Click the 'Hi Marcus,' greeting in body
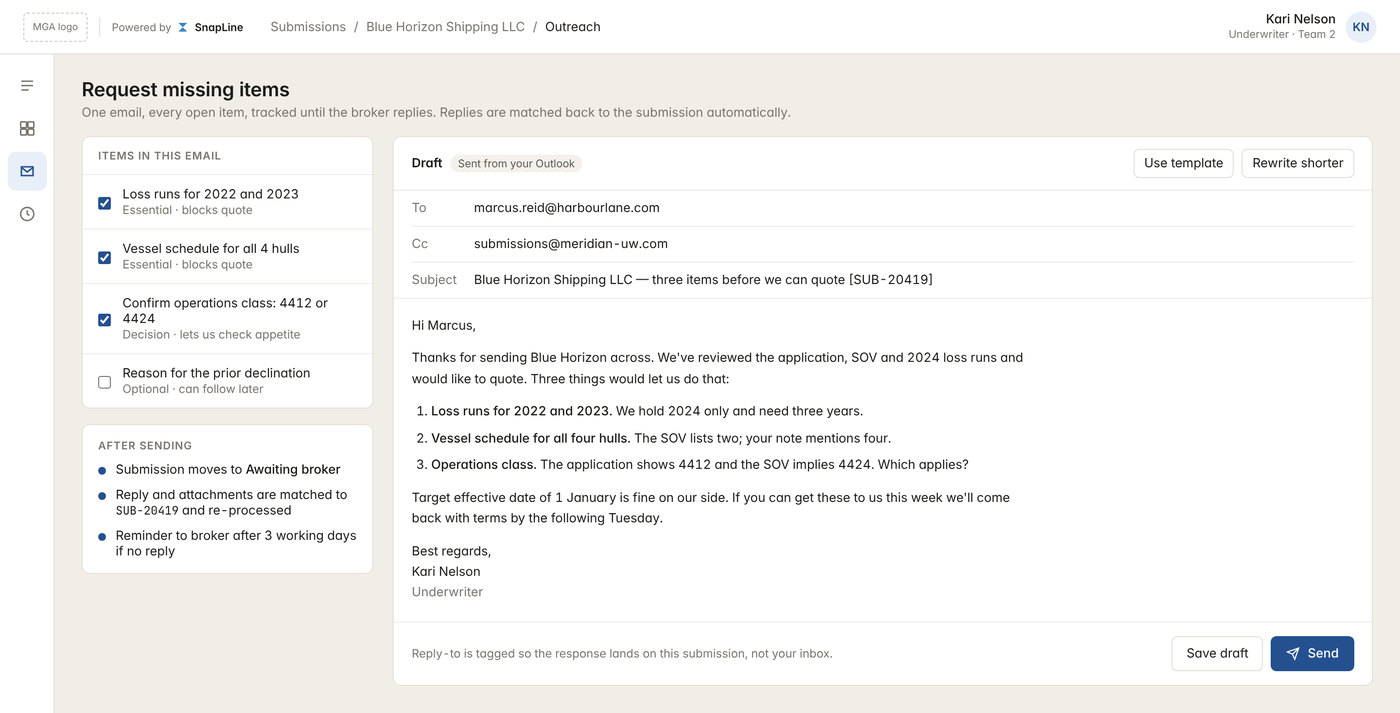This screenshot has width=1400, height=713. pos(444,325)
